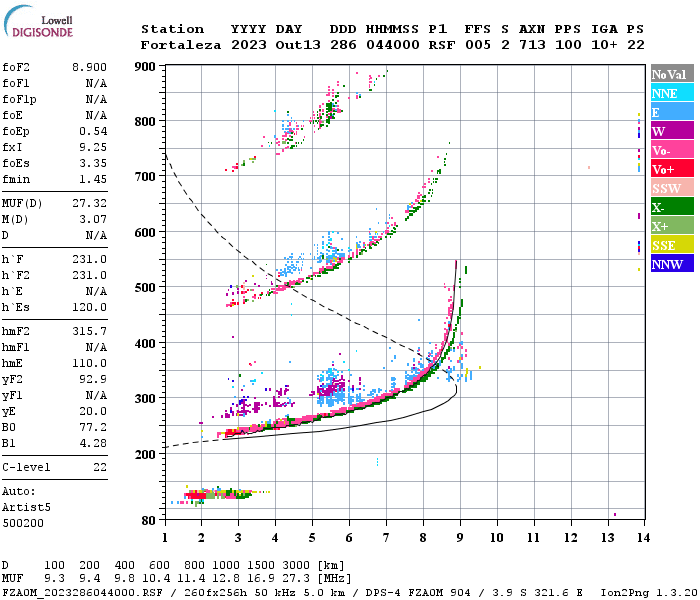Select the W purple legend swatch
Image resolution: width=700 pixels, height=600 pixels.
672,131
